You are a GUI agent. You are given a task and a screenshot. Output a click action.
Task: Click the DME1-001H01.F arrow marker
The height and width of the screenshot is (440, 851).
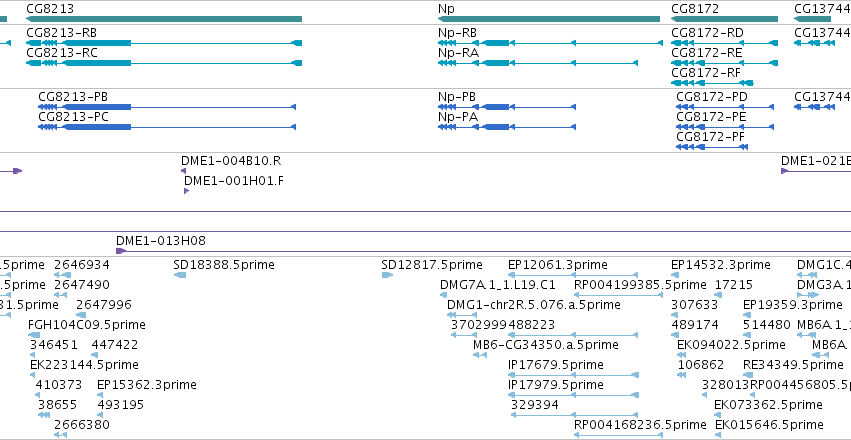click(x=187, y=191)
